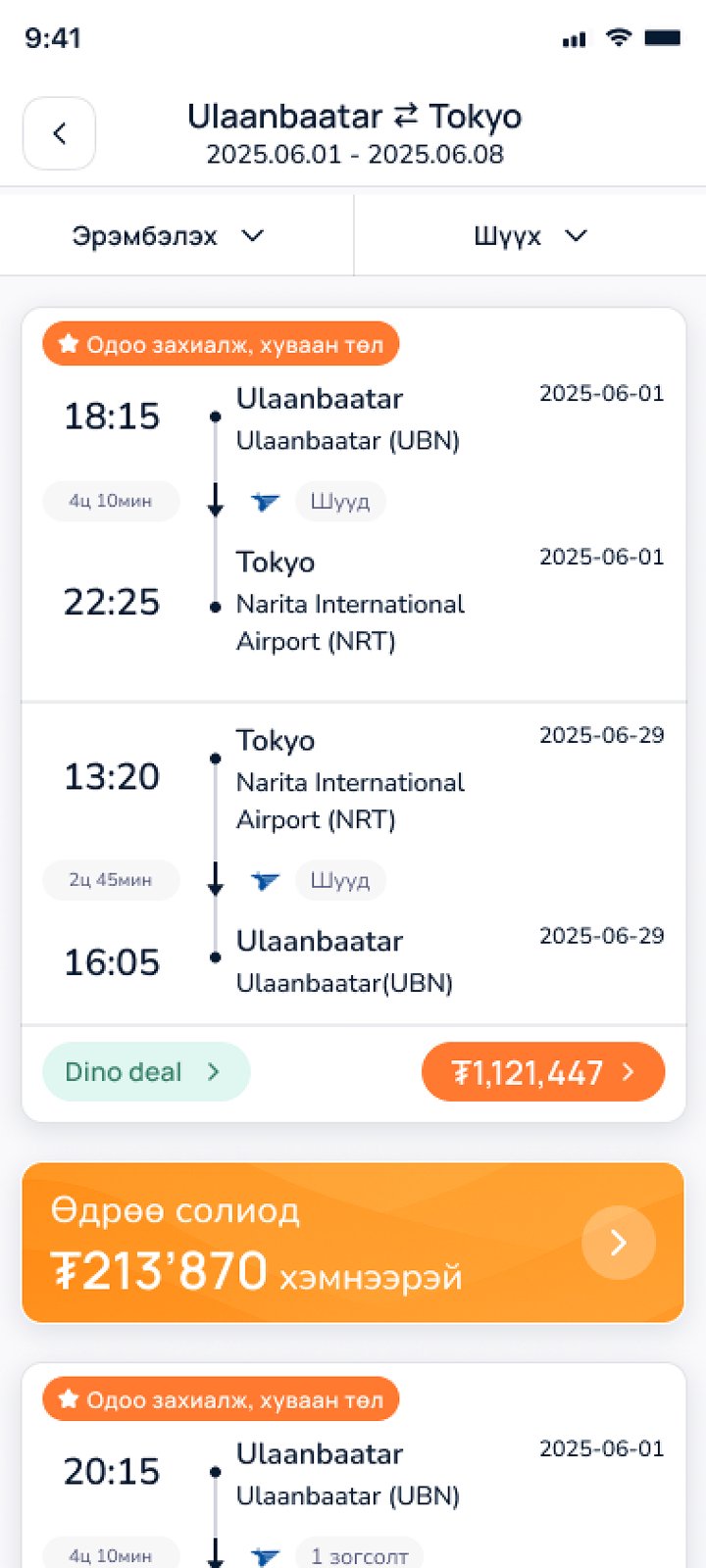Select the ₮1,121,447 price button
706x1568 pixels.
coord(543,1072)
